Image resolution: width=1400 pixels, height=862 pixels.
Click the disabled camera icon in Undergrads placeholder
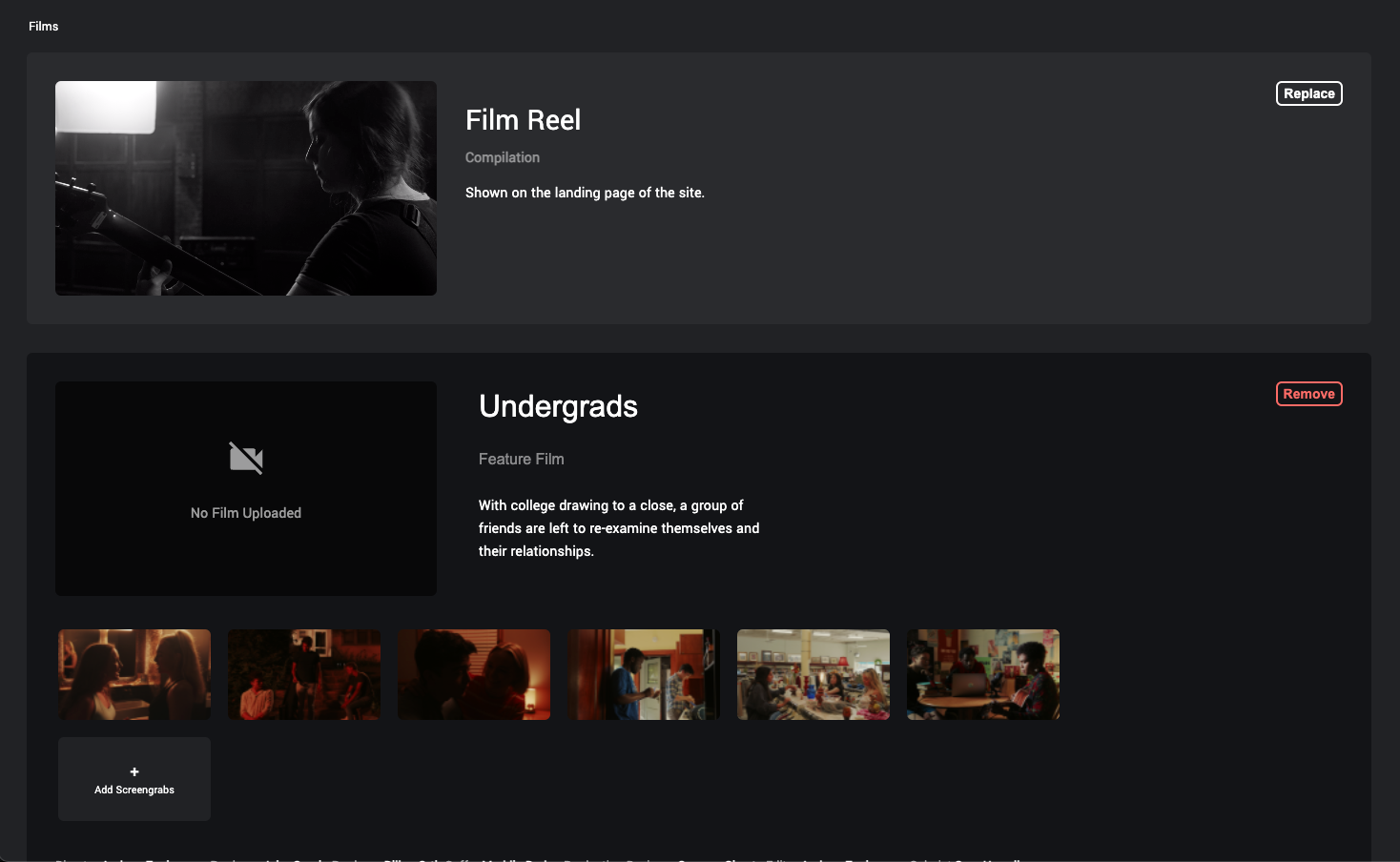pos(245,458)
